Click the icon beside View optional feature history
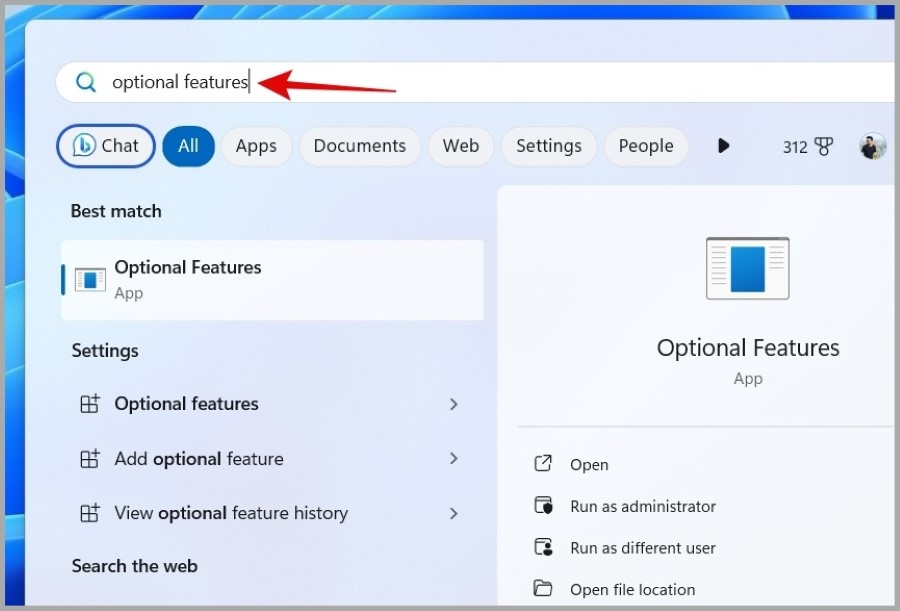Screen dimensions: 900x611 [x=90, y=513]
